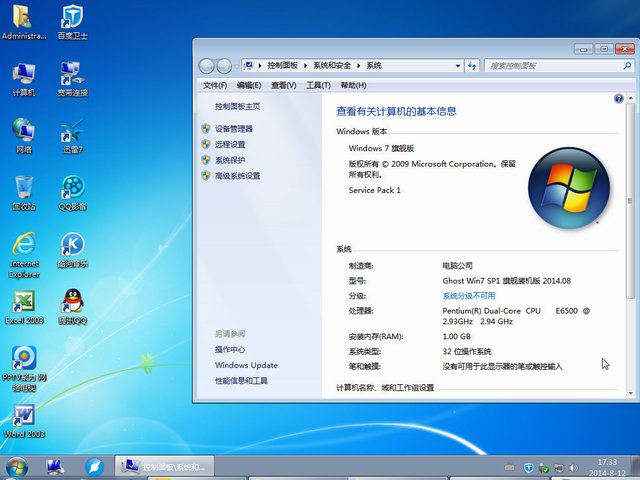Select the 网络 desktop icon
This screenshot has width=640, height=480.
(x=24, y=136)
